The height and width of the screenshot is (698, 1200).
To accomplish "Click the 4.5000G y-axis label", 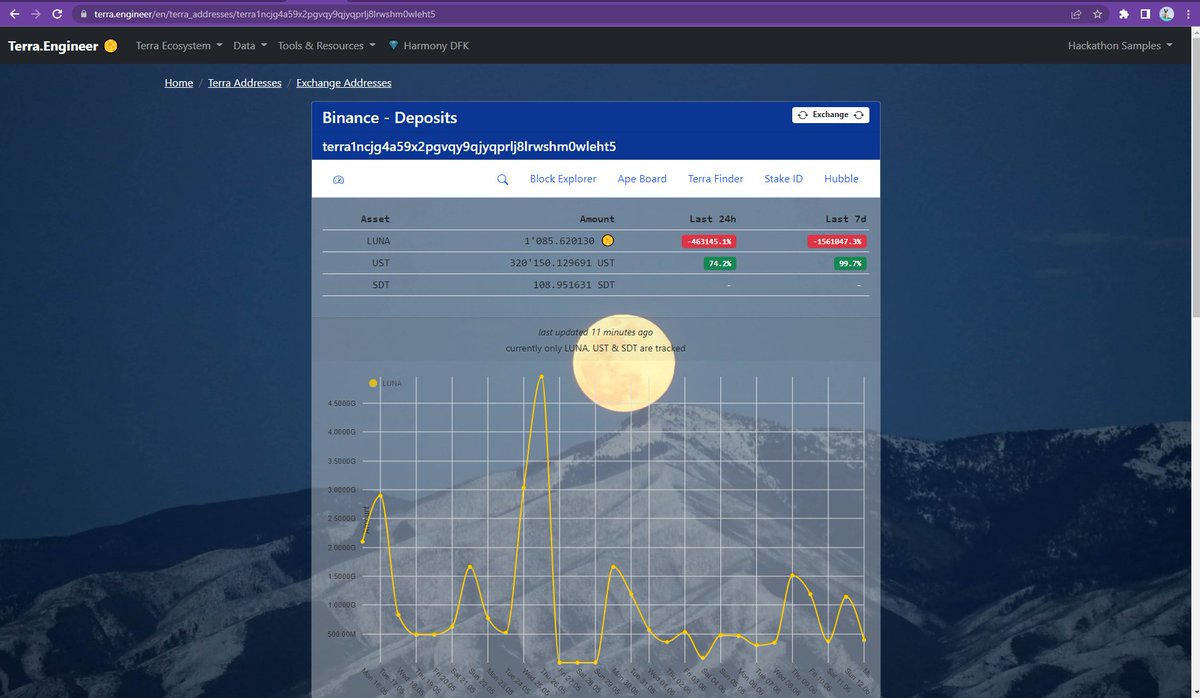I will click(340, 404).
